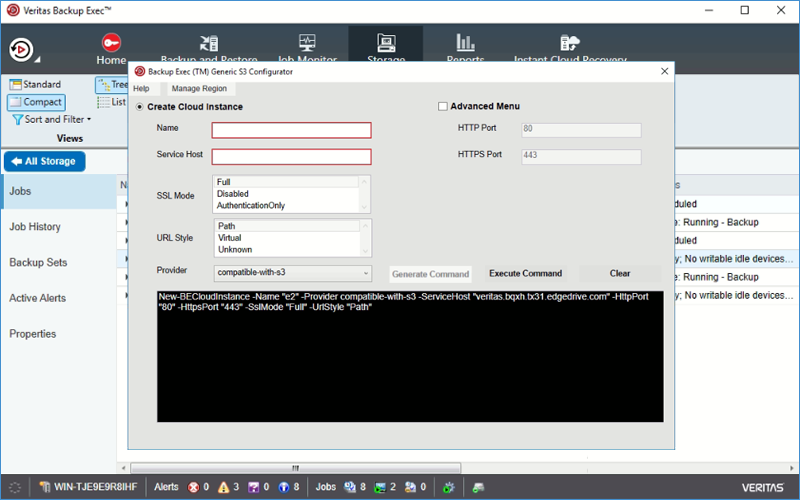Viewport: 800px width, 500px height.
Task: Open the Manage Region menu
Action: pyautogui.click(x=199, y=88)
